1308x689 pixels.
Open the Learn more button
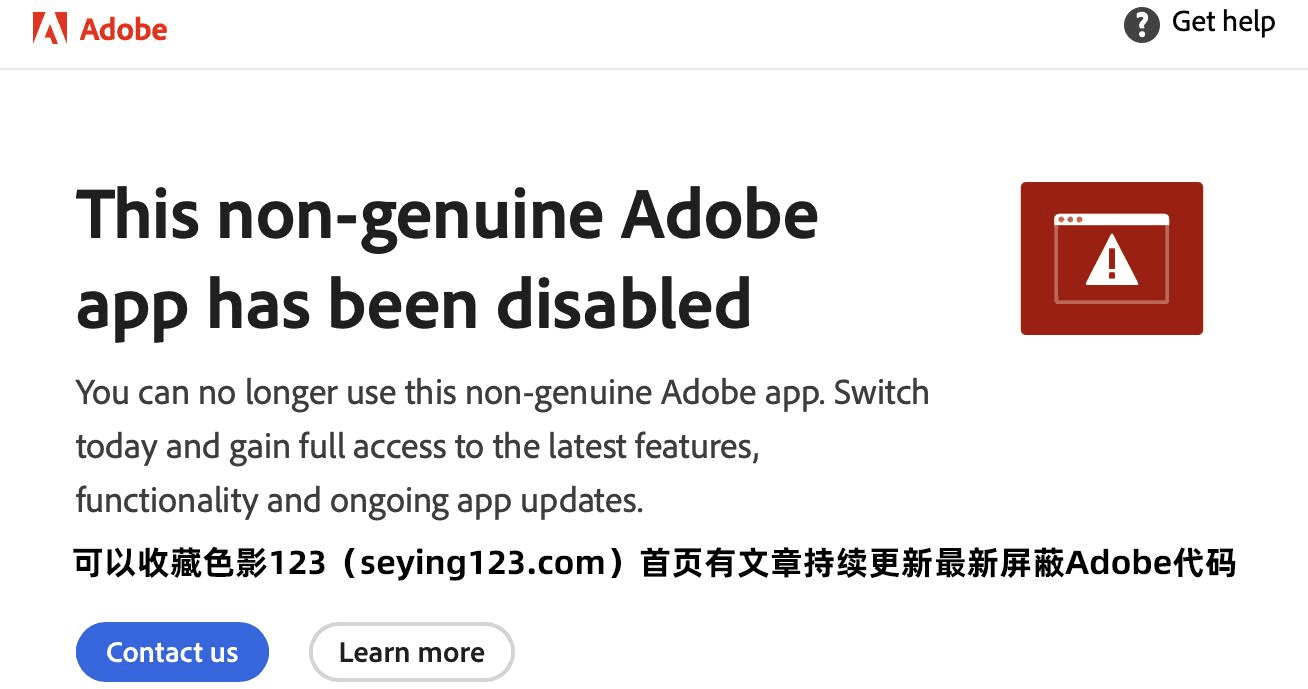[x=411, y=653]
